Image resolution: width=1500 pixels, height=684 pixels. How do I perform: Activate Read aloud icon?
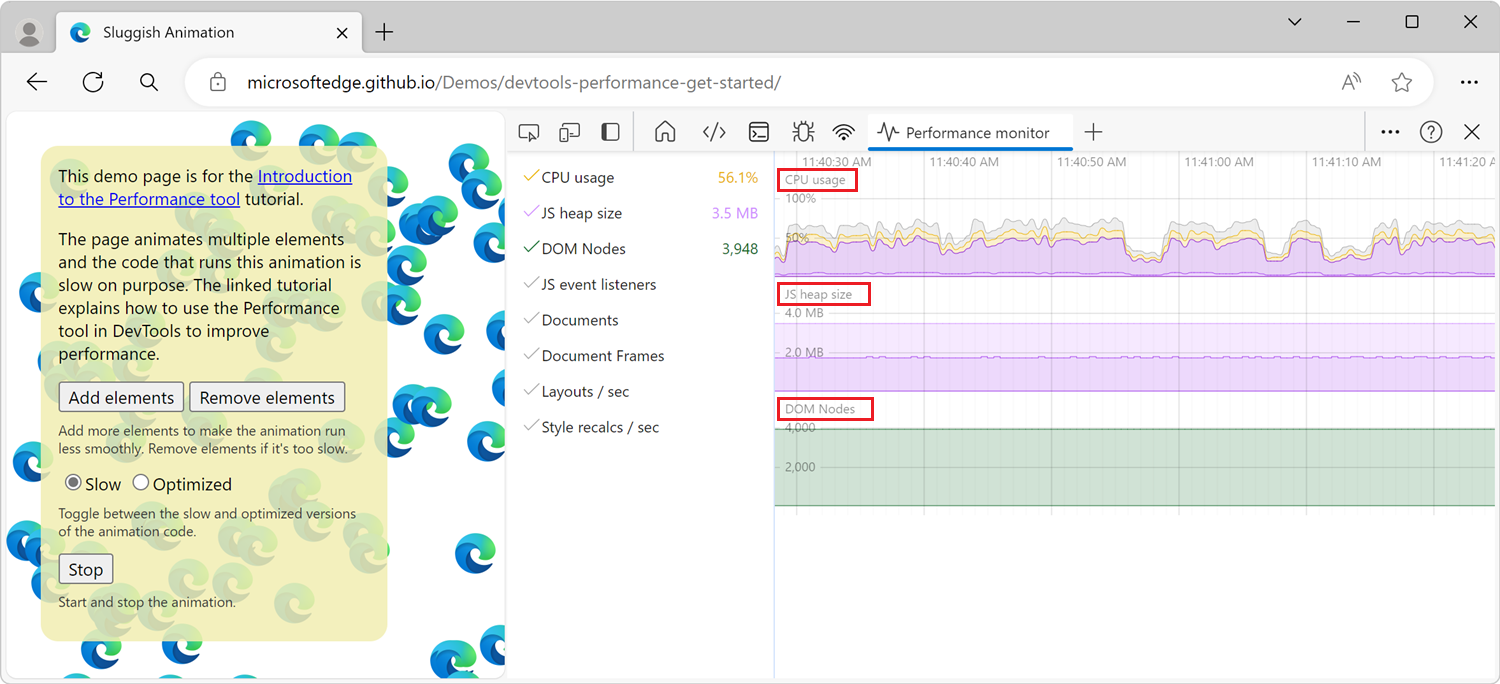tap(1351, 82)
